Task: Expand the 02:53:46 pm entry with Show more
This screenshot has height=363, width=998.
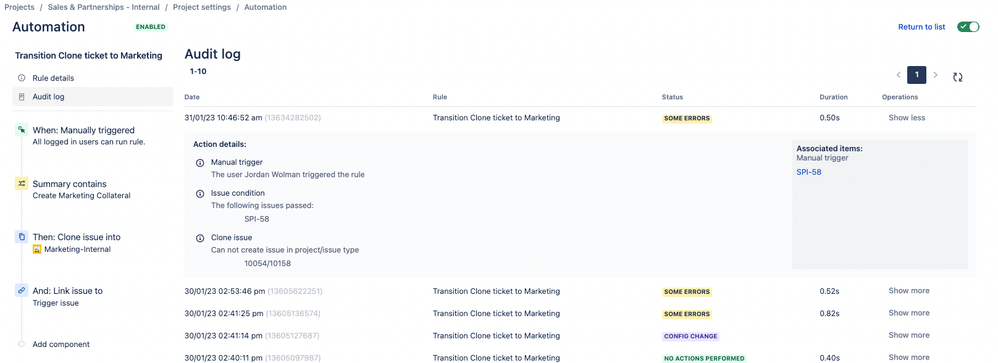Action: click(909, 291)
